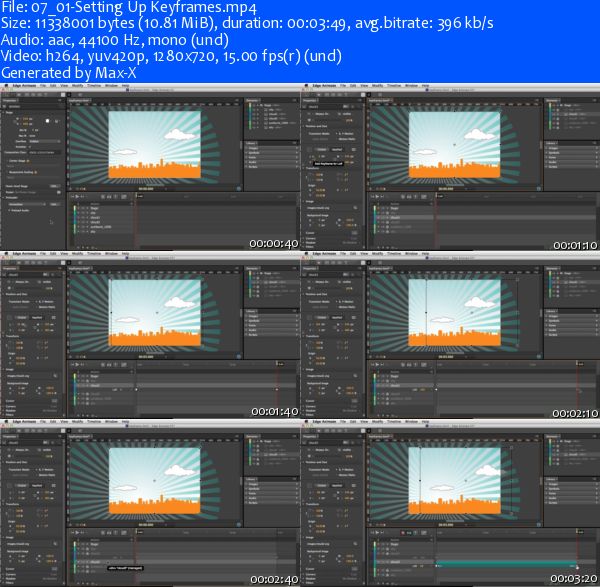This screenshot has height=587, width=600.
Task: Expand the Symbols section in the 00:00:40 Library
Action: [x=247, y=153]
